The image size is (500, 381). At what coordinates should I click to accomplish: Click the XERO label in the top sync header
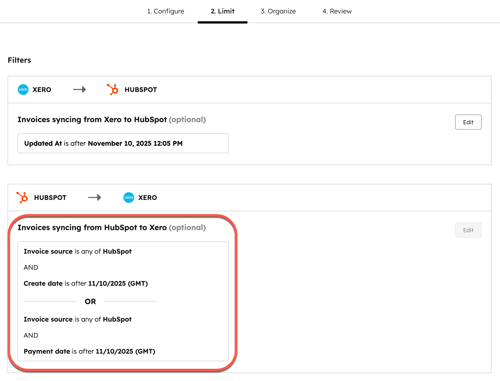tap(42, 89)
